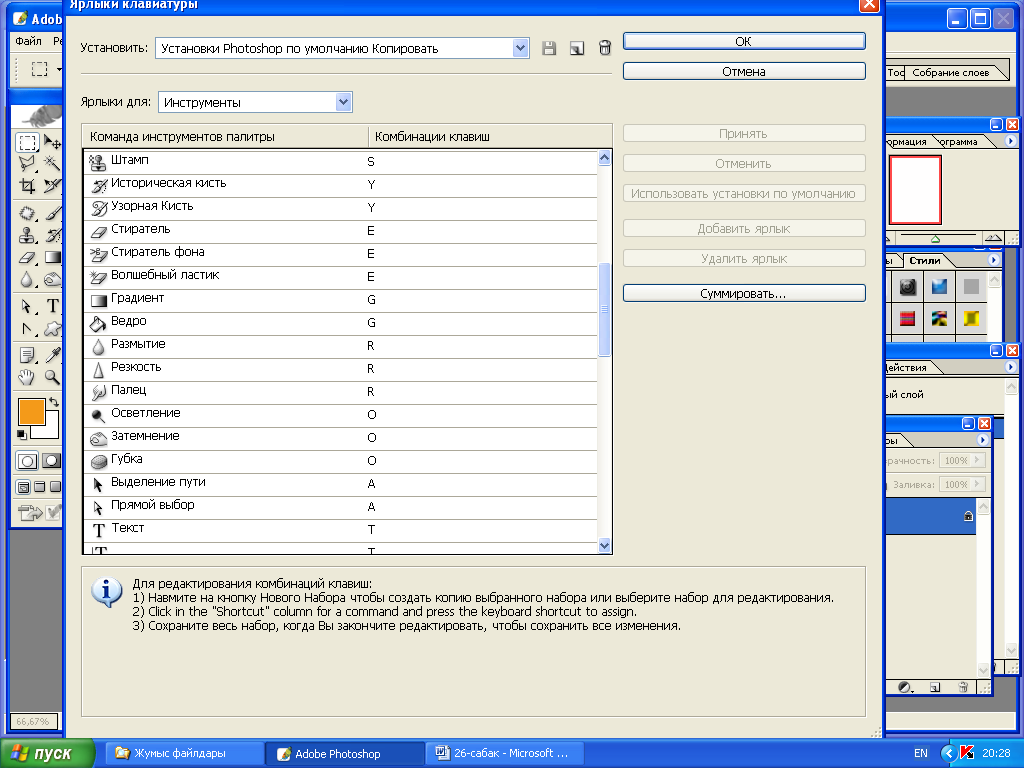Image resolution: width=1024 pixels, height=768 pixels.
Task: Switch to Full Screen with menu bar mode
Action: tap(39, 487)
